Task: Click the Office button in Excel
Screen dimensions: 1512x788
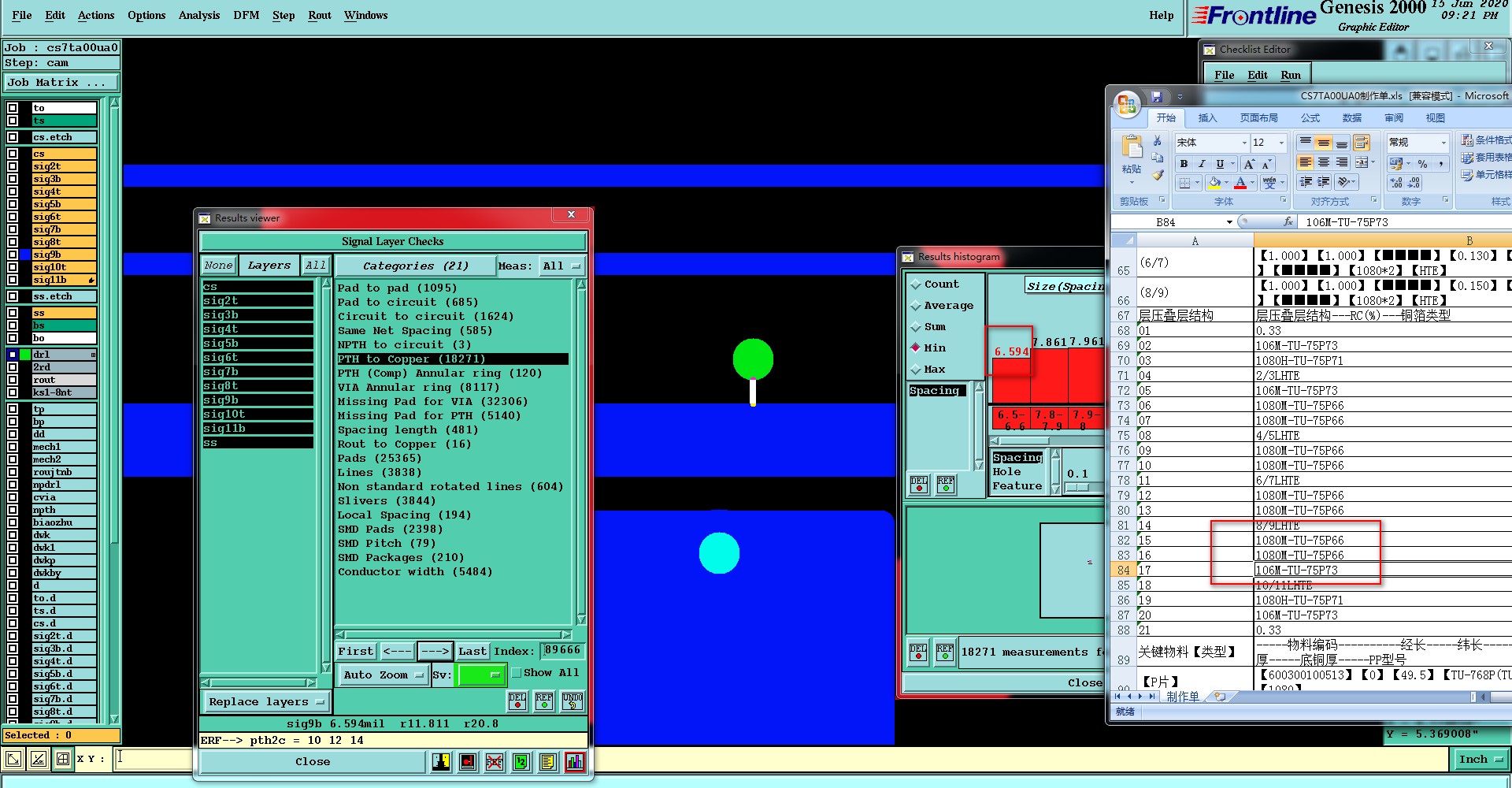Action: (x=1127, y=104)
